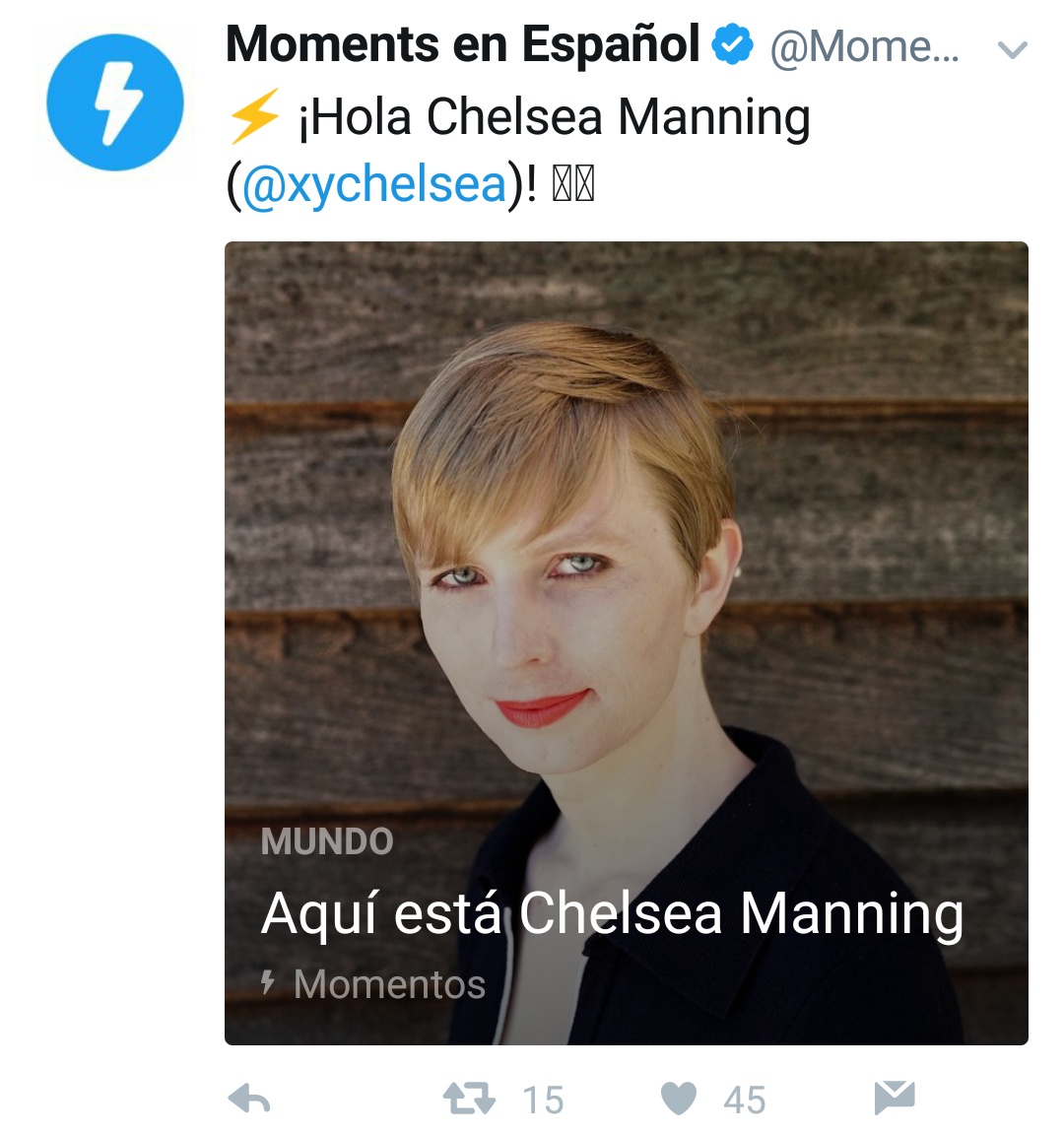
Task: Like the tweet with the heart icon
Action: pyautogui.click(x=678, y=1098)
